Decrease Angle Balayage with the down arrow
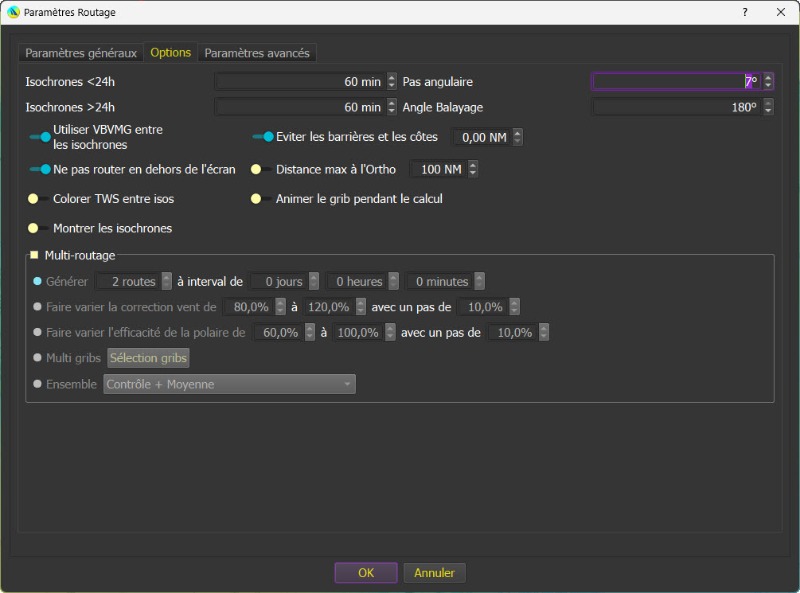 tap(768, 111)
